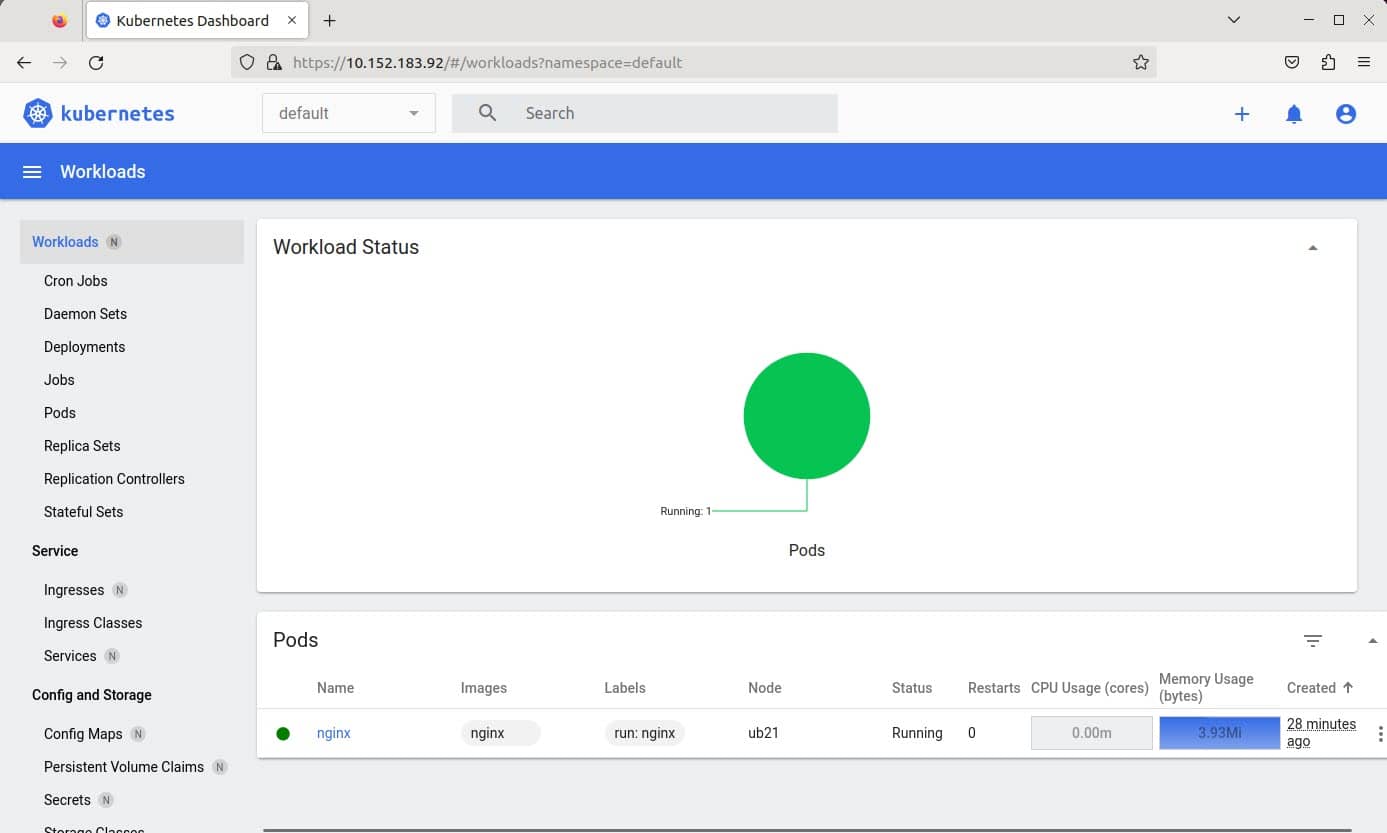Open the Pods filter icon
Viewport: 1387px width, 833px height.
point(1313,640)
